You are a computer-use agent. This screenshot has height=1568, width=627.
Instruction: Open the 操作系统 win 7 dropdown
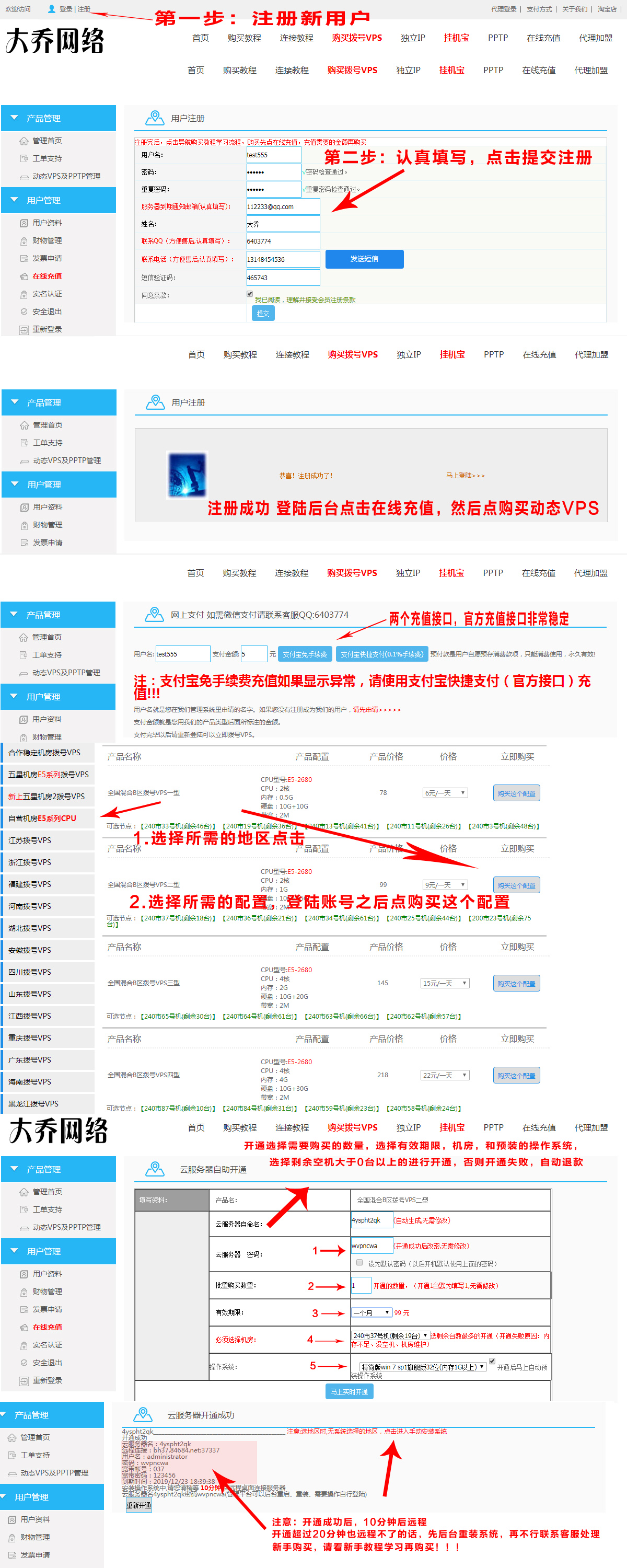pos(423,1367)
